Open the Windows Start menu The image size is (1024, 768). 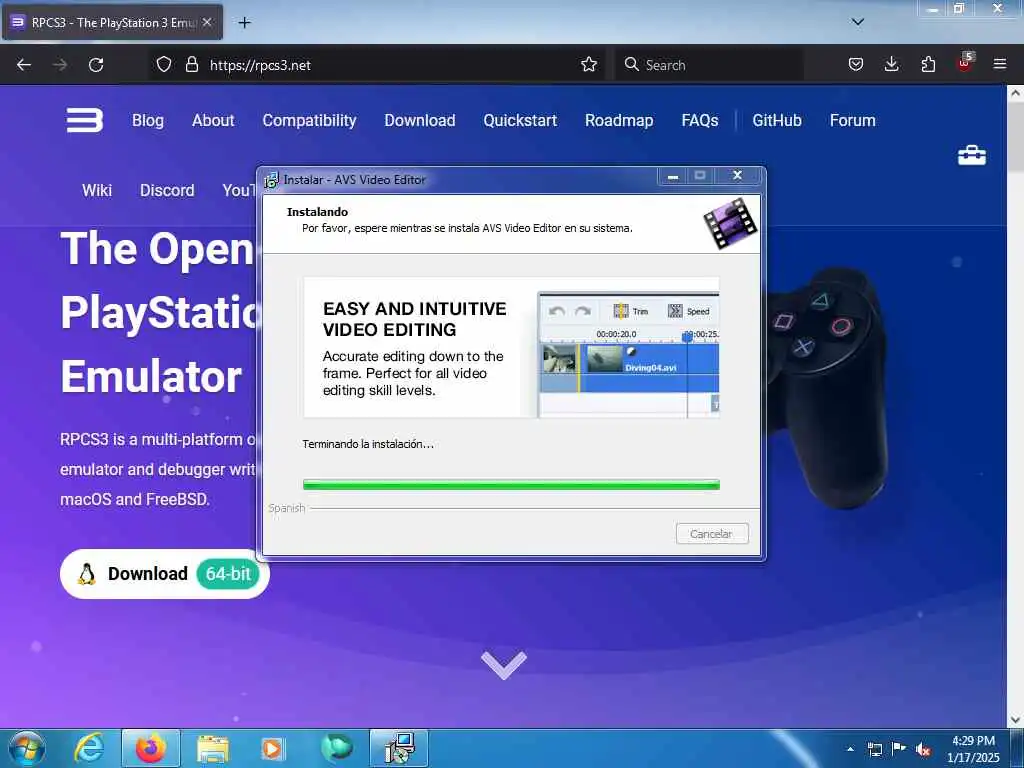[x=27, y=748]
